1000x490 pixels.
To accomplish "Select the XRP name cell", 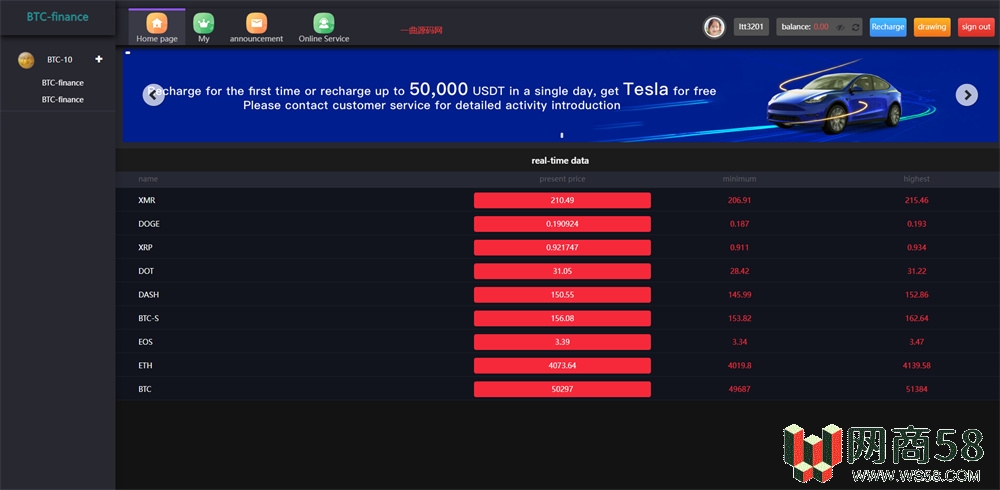I will 145,248.
